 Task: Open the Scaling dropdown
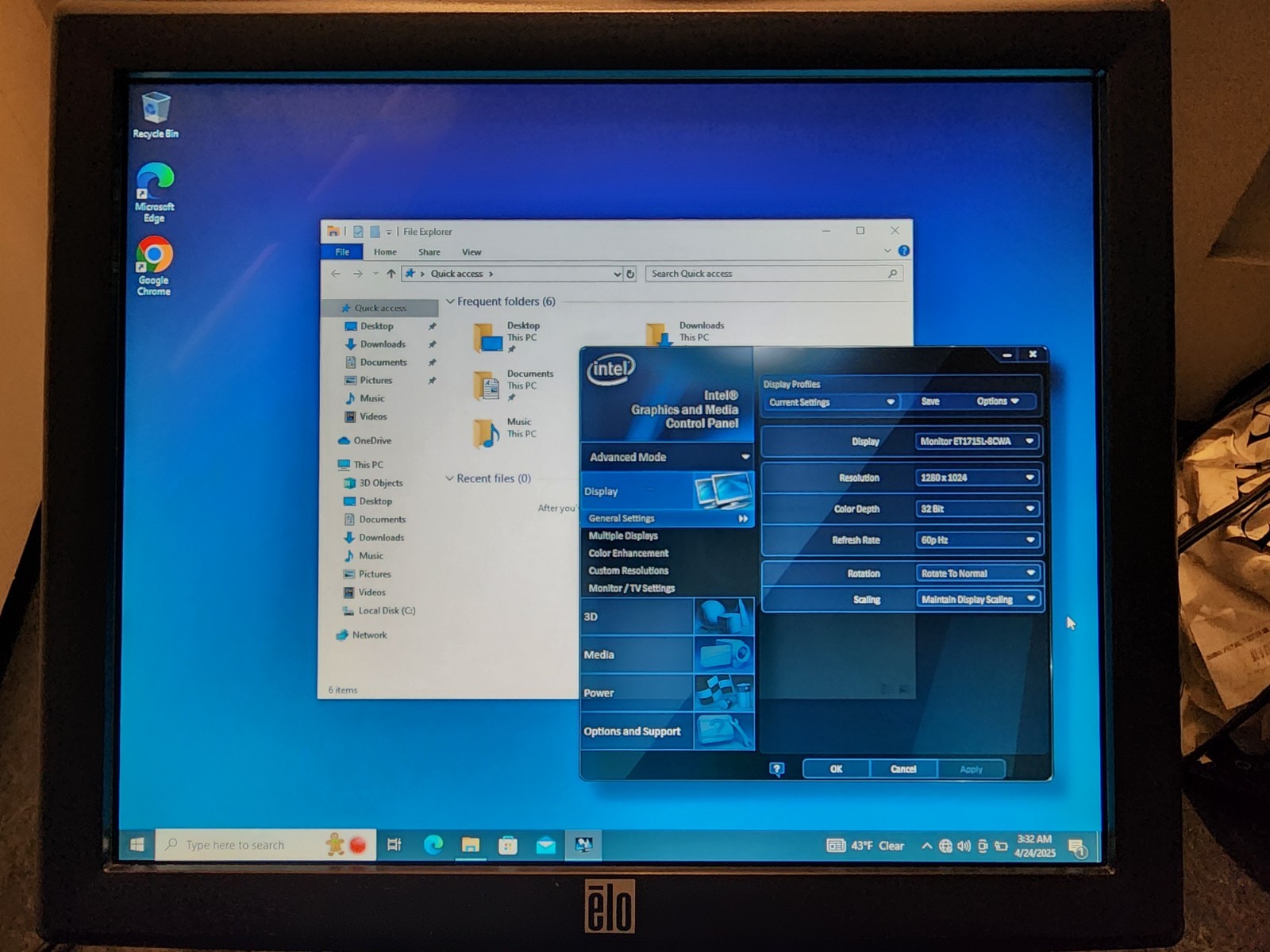(978, 599)
